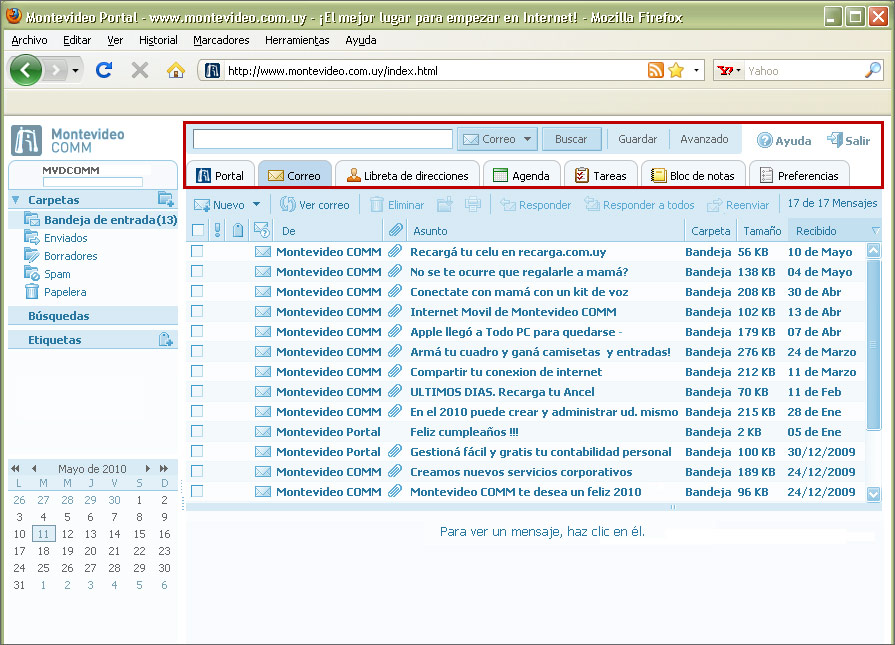Bookmark page with the star icon
895x645 pixels.
click(676, 70)
